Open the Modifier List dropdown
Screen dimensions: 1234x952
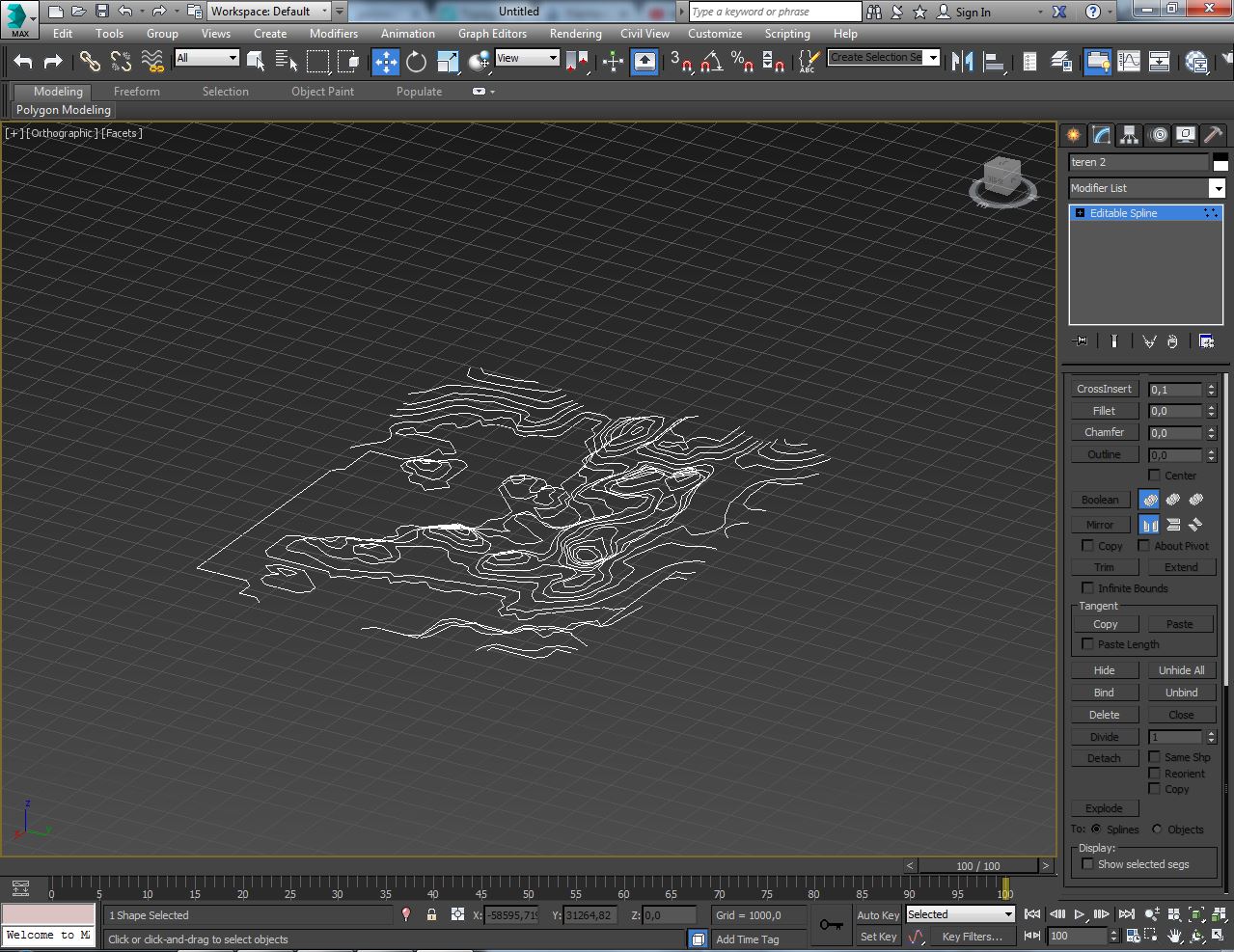click(1146, 188)
